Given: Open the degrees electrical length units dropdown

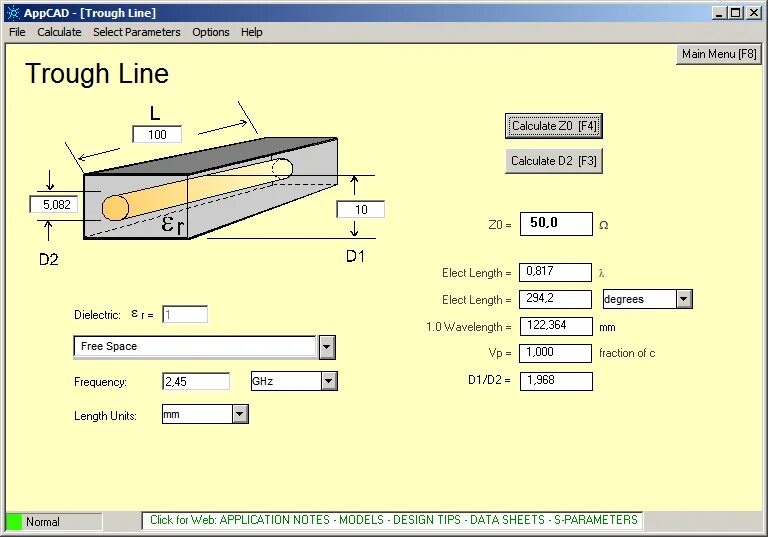Looking at the screenshot, I should [x=684, y=299].
